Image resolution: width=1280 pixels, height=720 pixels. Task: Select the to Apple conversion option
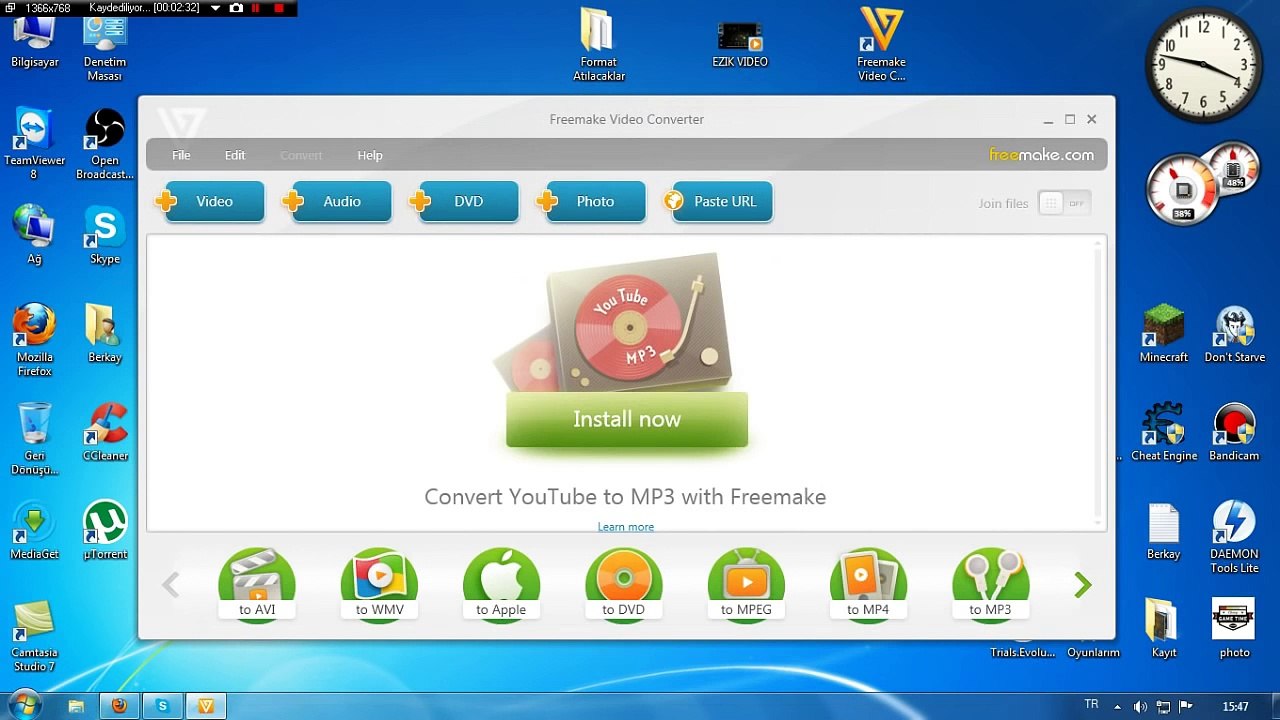pos(501,584)
